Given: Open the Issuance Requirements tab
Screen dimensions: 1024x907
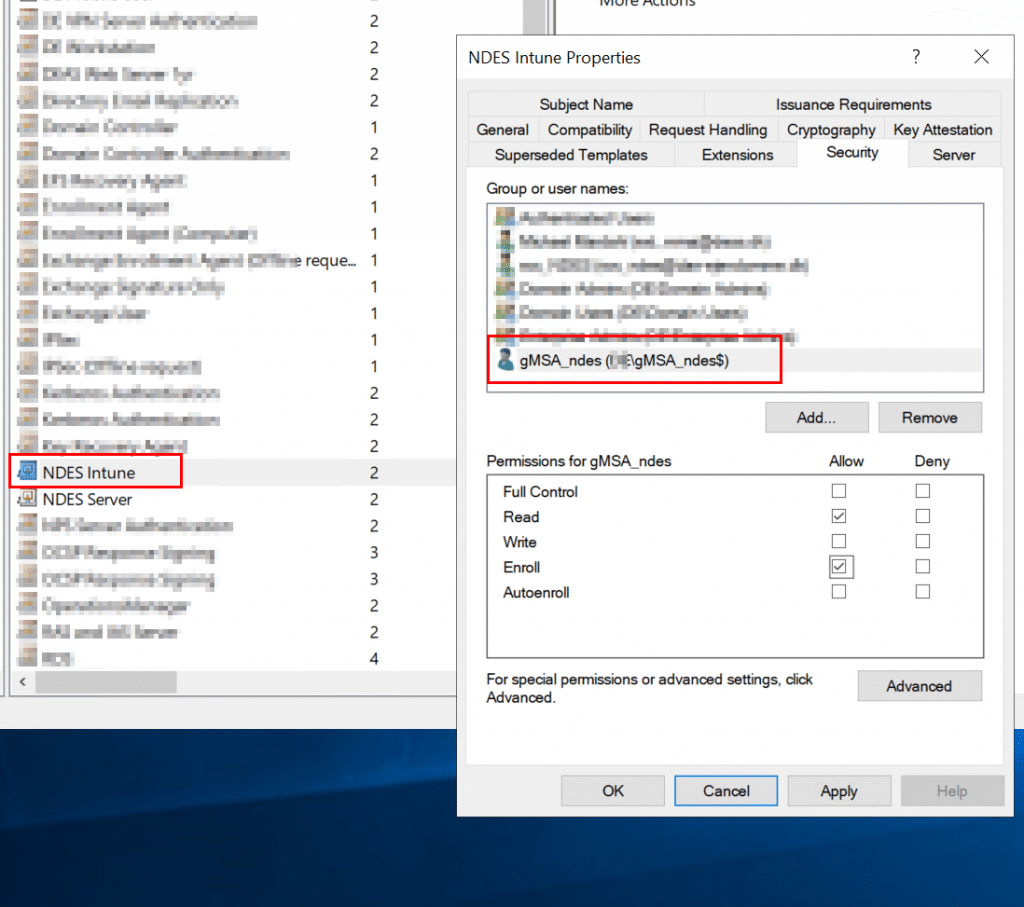Looking at the screenshot, I should [x=853, y=104].
